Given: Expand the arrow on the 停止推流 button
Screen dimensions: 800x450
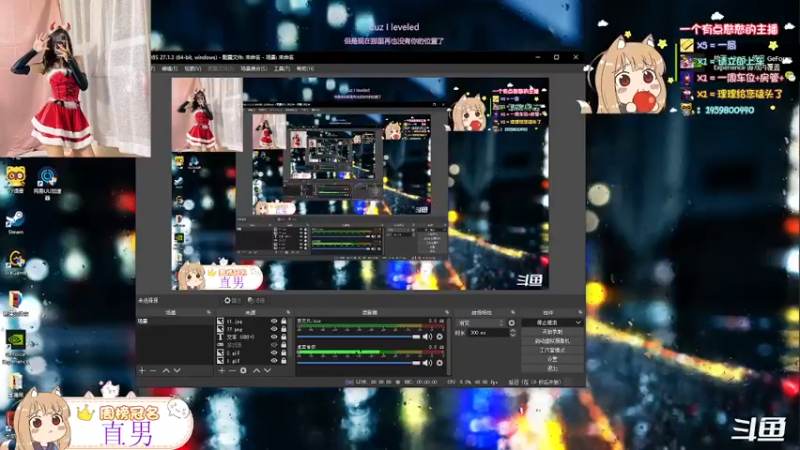Looking at the screenshot, I should pos(578,322).
